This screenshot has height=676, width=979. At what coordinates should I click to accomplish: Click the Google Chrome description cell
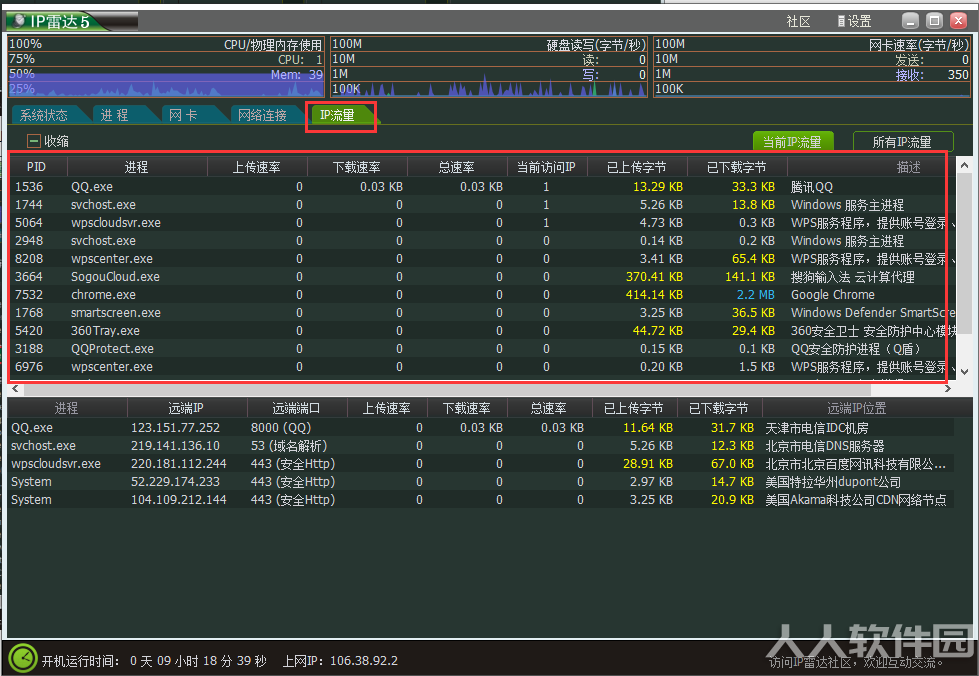(x=833, y=295)
